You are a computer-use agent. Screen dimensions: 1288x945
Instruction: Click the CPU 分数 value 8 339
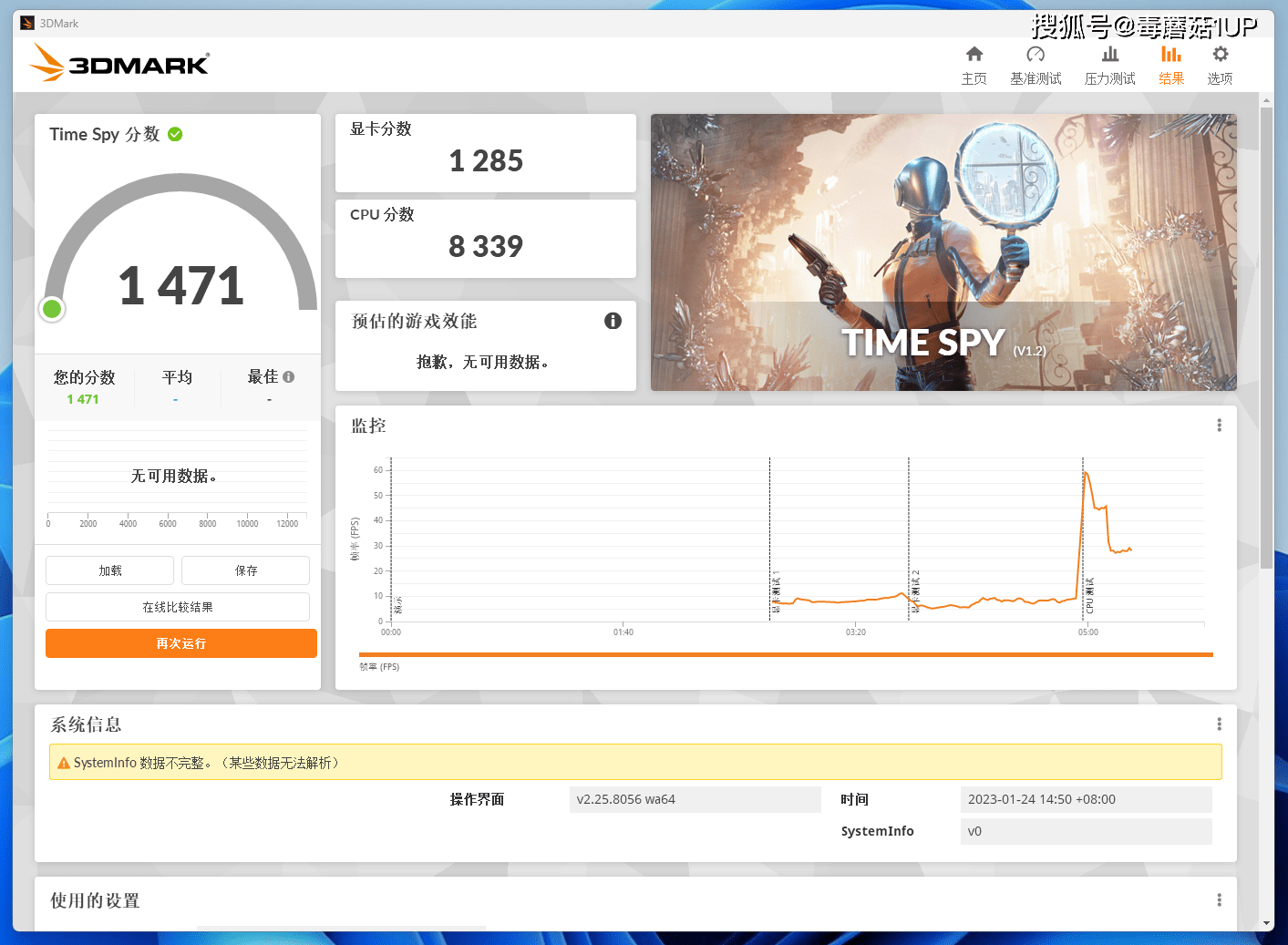click(x=486, y=247)
